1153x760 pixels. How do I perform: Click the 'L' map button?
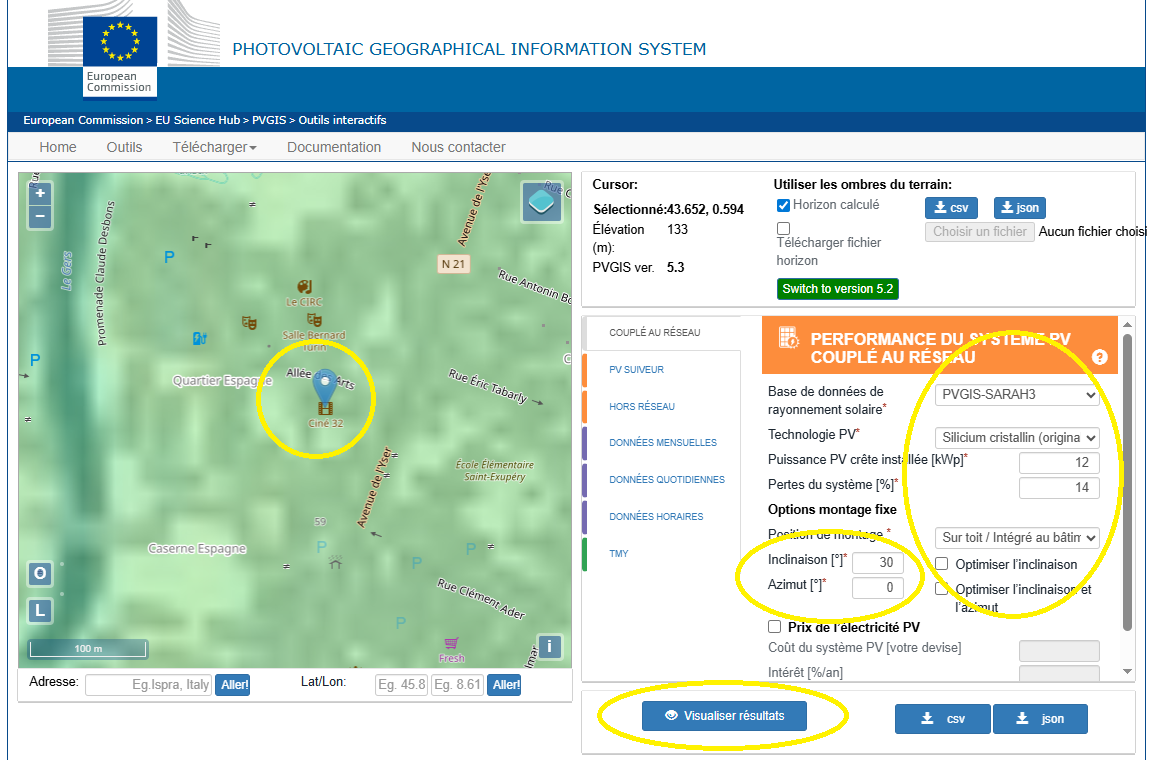click(x=40, y=609)
